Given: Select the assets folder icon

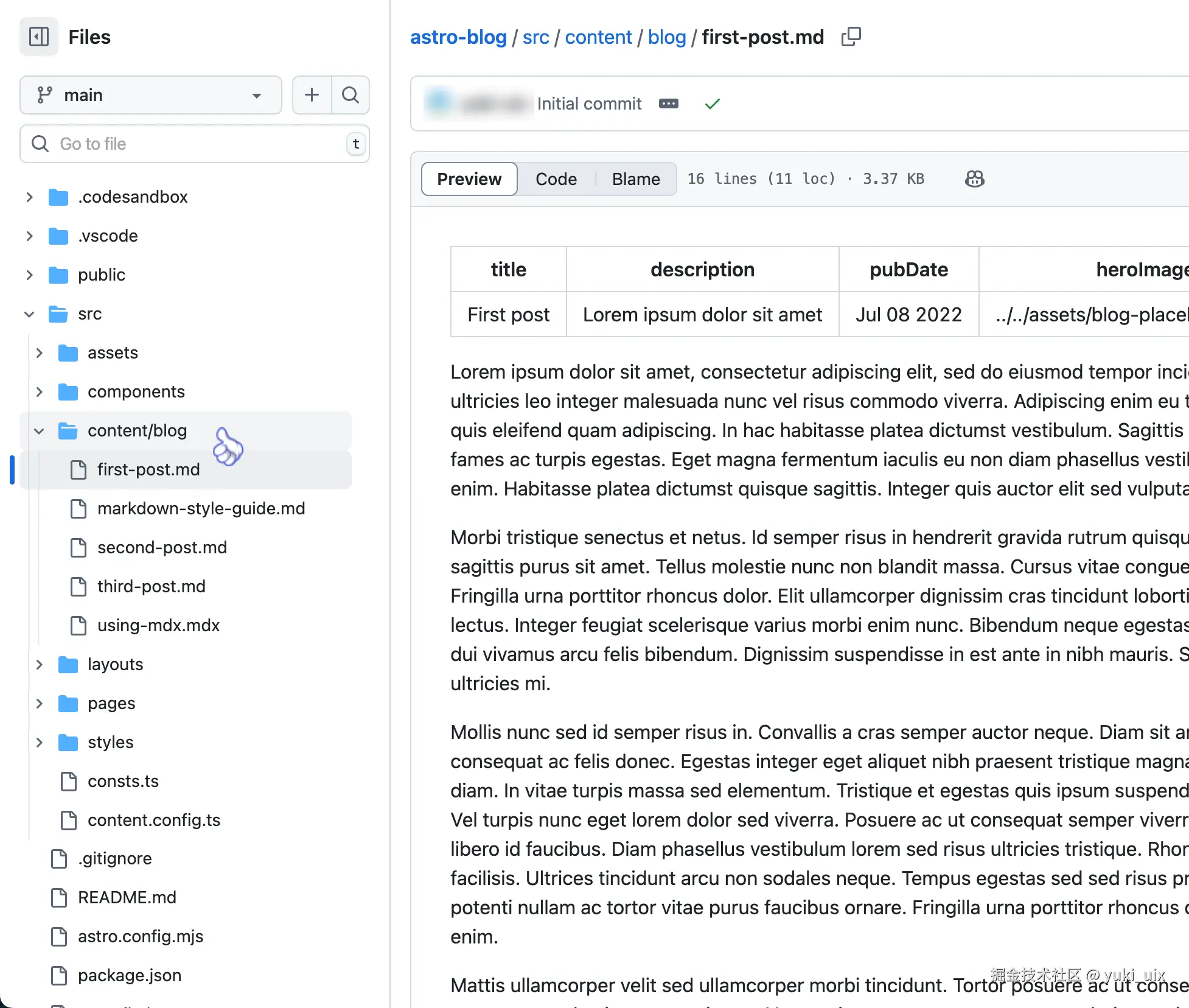Looking at the screenshot, I should pos(68,353).
